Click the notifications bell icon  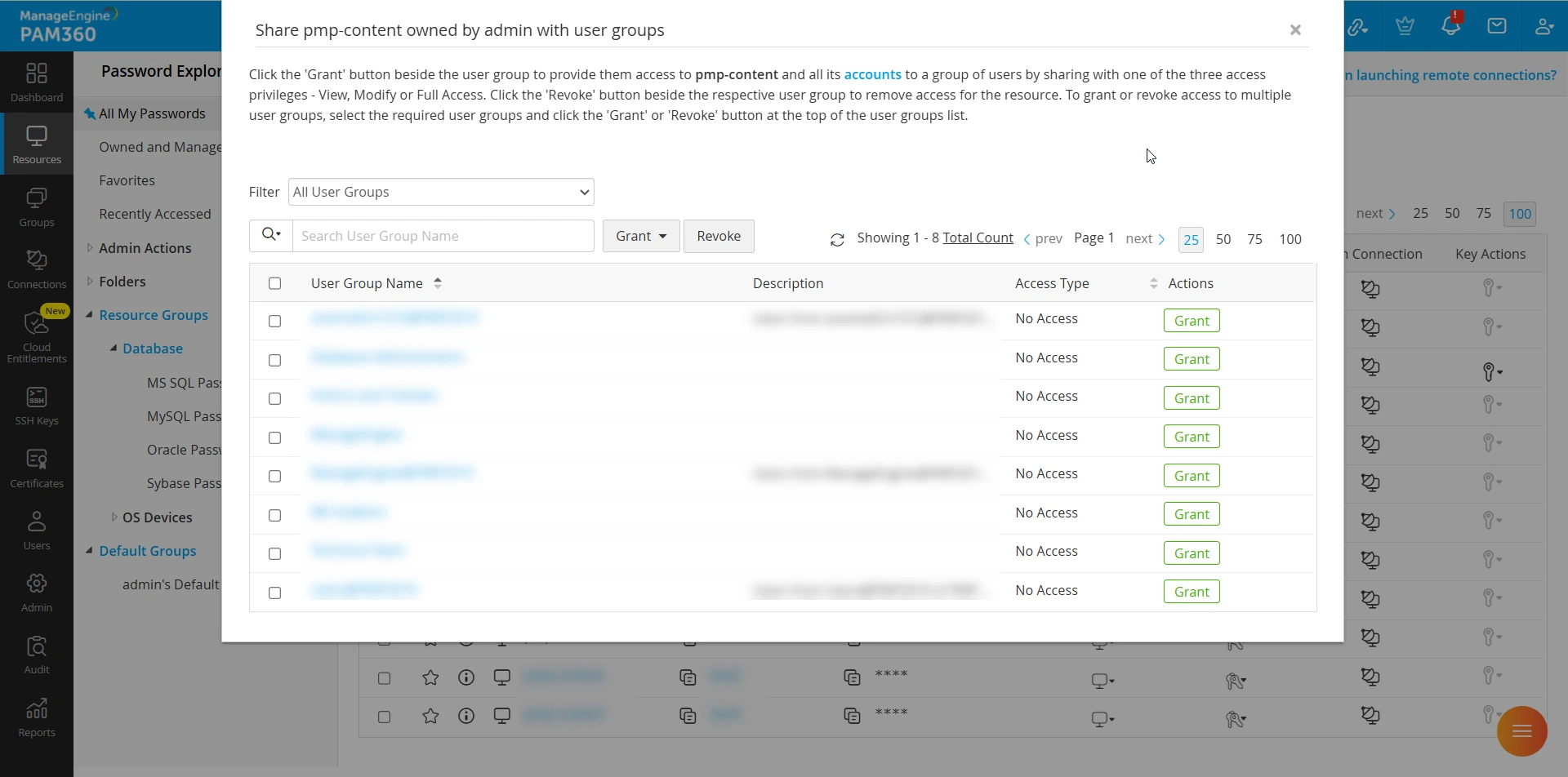(1451, 26)
